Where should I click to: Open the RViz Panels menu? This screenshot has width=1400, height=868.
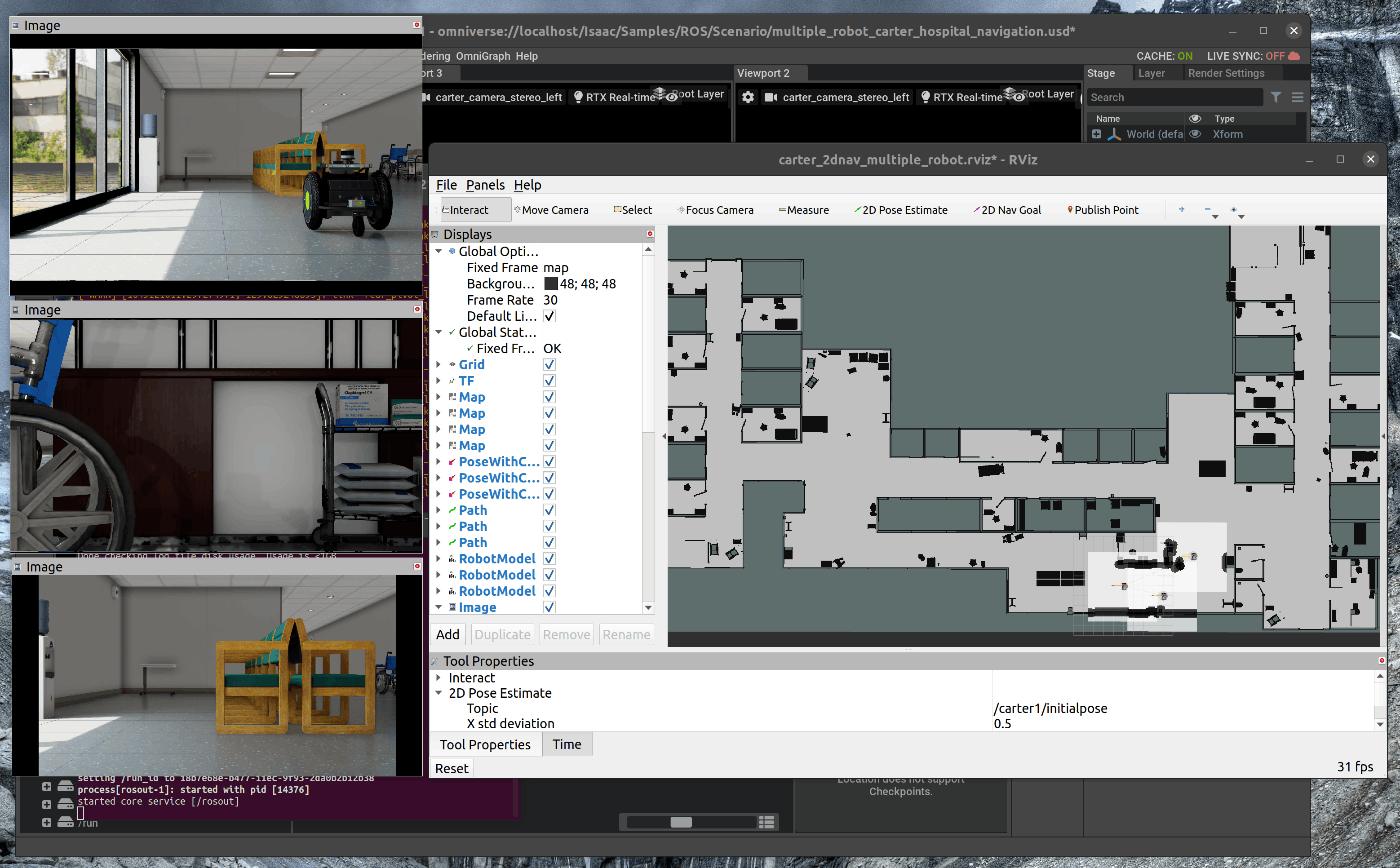coord(485,185)
